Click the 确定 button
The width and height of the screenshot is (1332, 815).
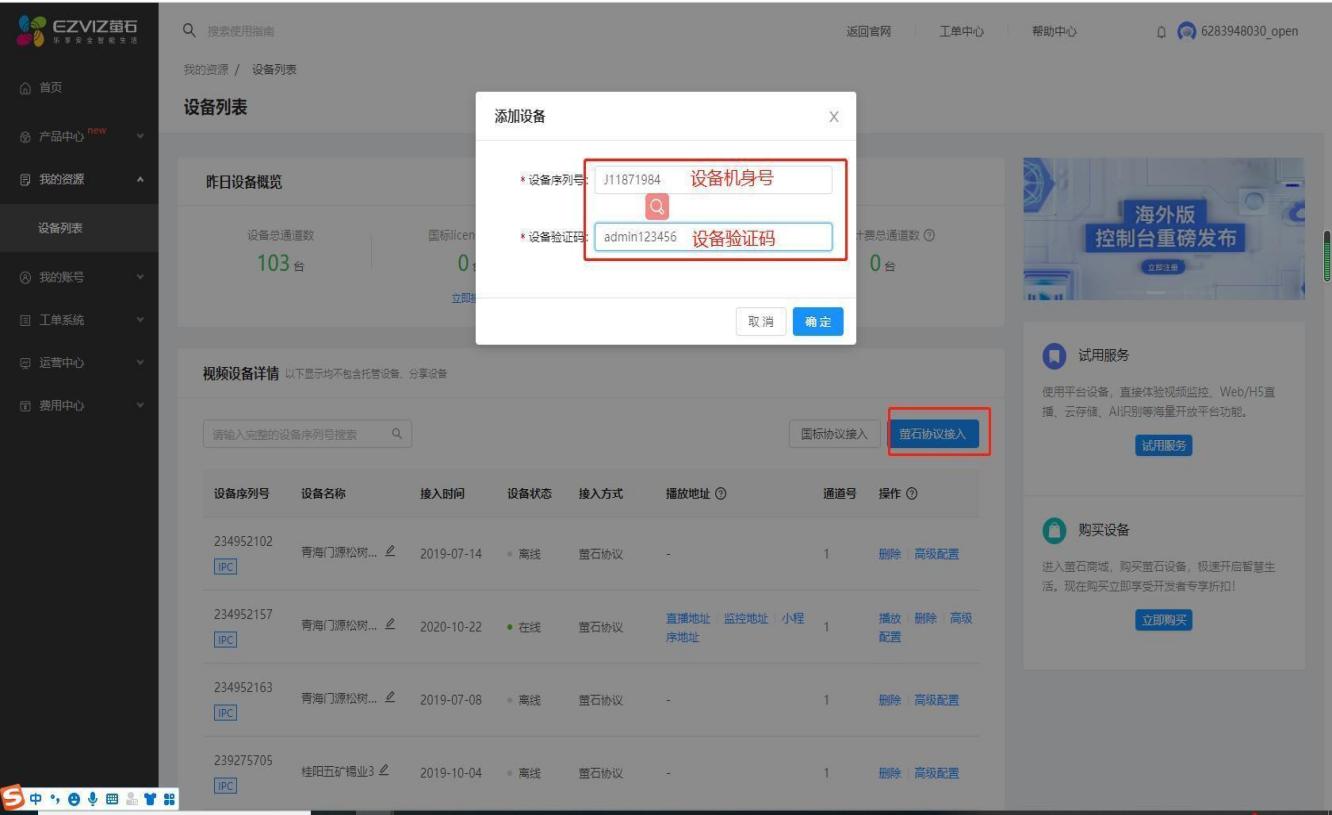817,323
